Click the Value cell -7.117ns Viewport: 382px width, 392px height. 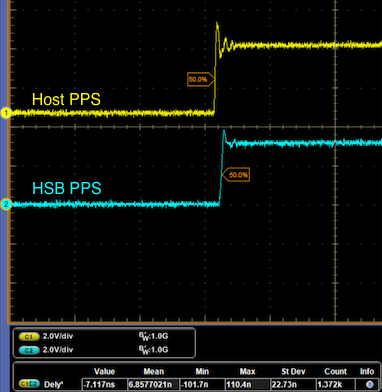pos(104,384)
